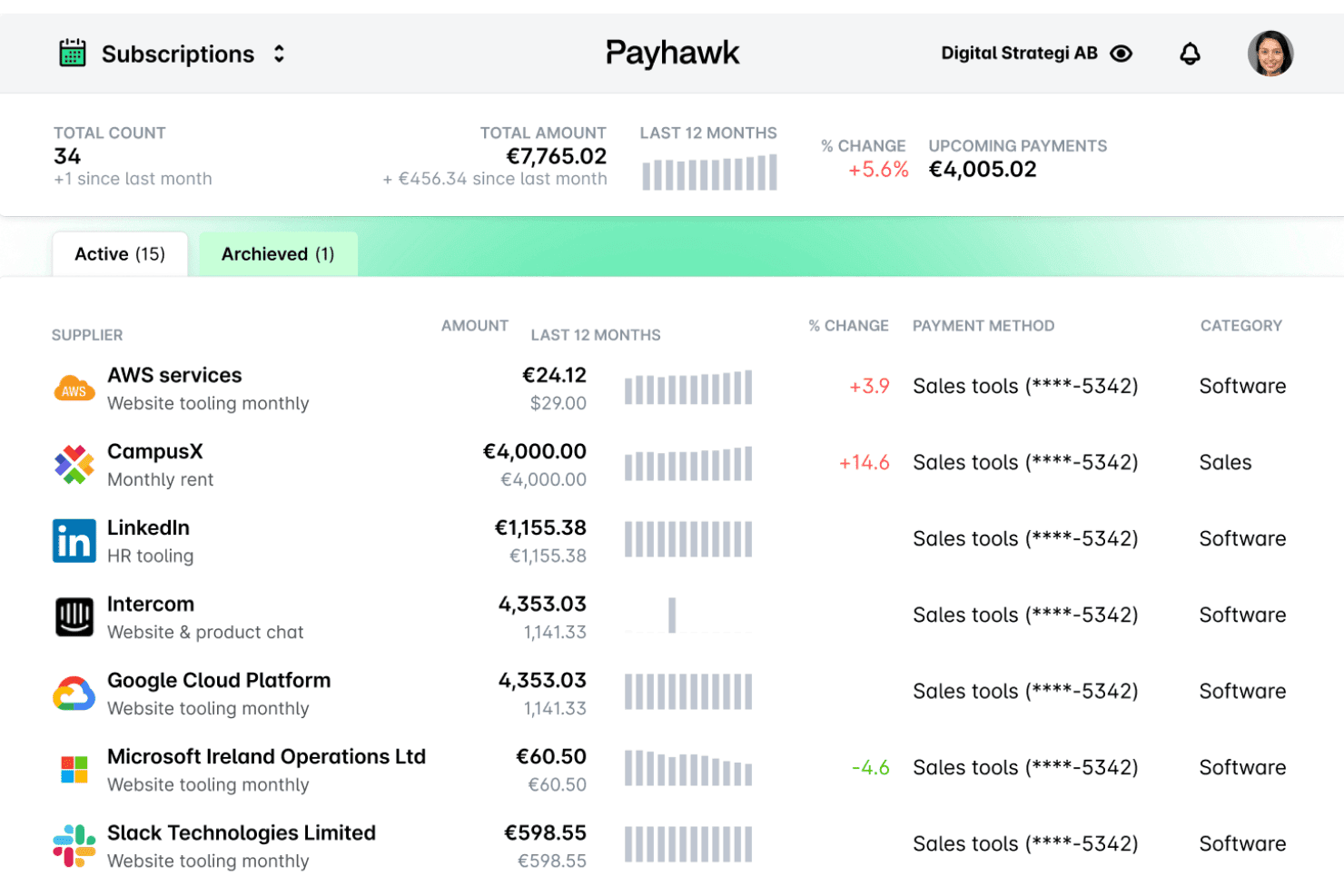Switch to the Active (15) tab
This screenshot has width=1344, height=896.
[x=120, y=254]
